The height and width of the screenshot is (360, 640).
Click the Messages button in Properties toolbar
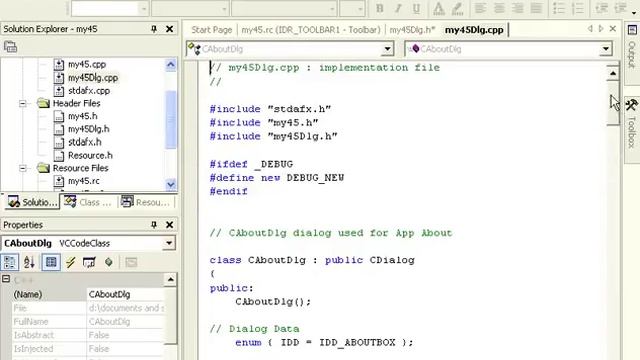coord(89,262)
